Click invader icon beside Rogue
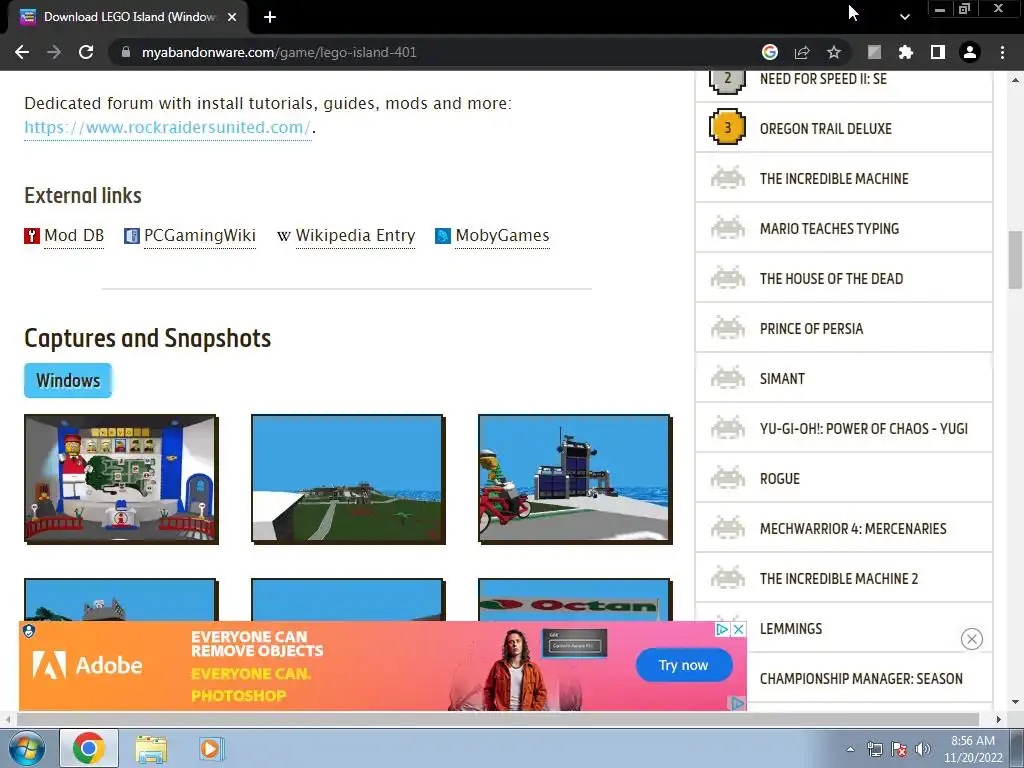 click(x=728, y=479)
